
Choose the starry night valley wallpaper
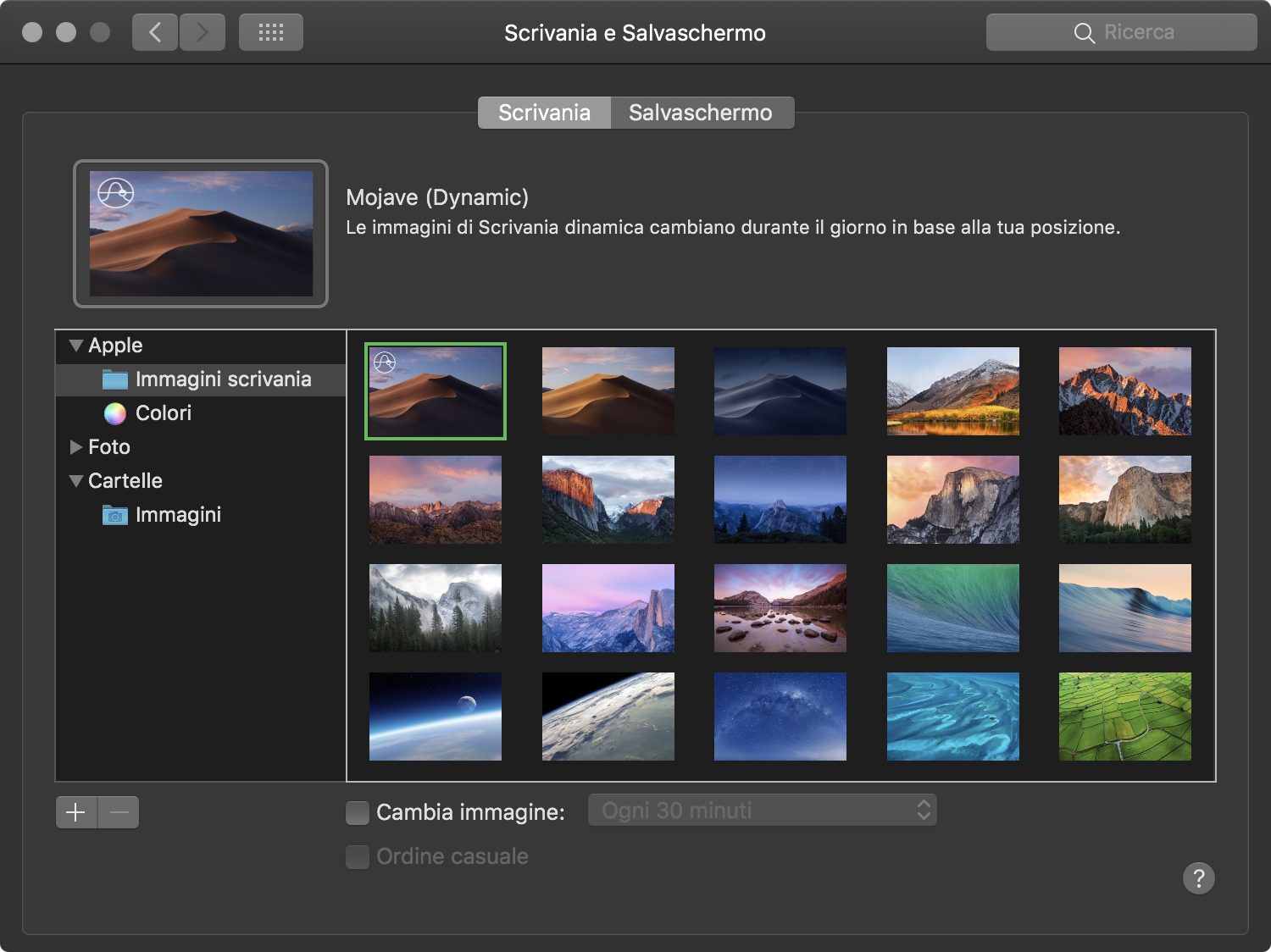780,500
